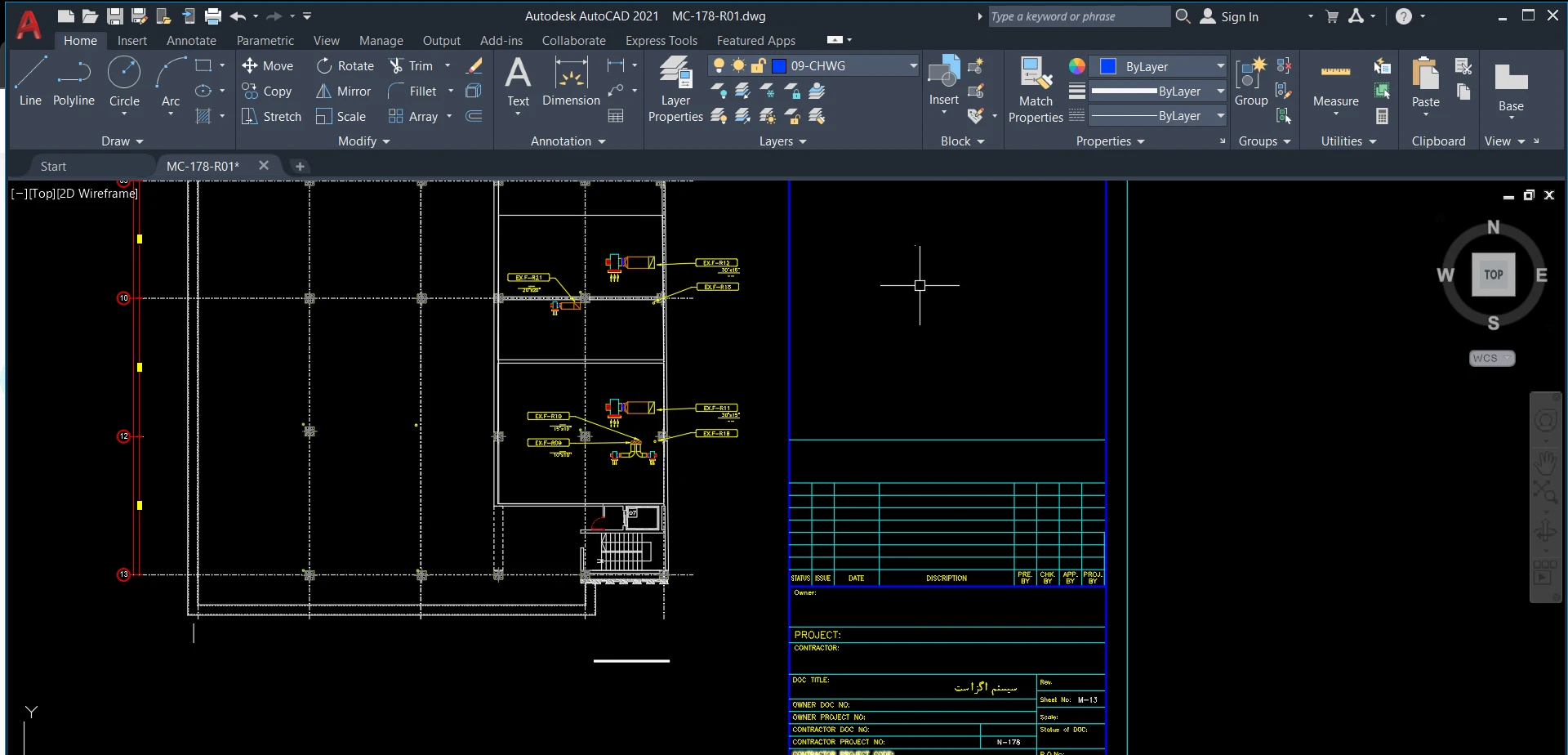The height and width of the screenshot is (755, 1568).
Task: Toggle the lock icon for 09-CHWG layer
Action: tap(758, 66)
